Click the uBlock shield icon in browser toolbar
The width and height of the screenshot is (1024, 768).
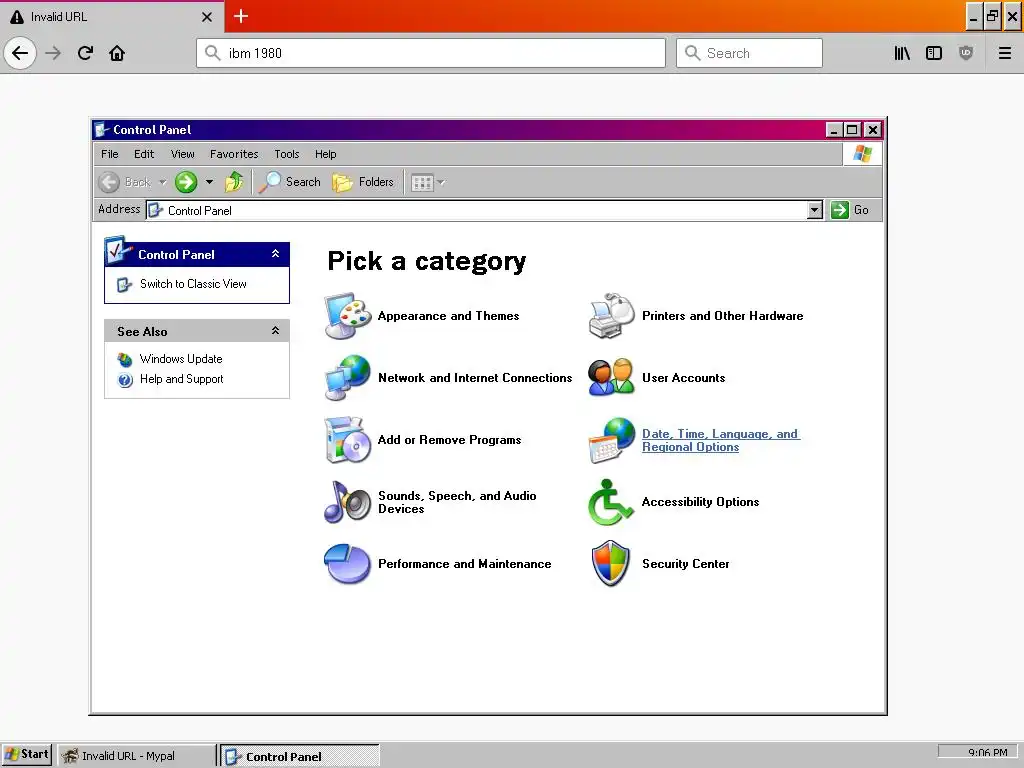click(x=966, y=53)
